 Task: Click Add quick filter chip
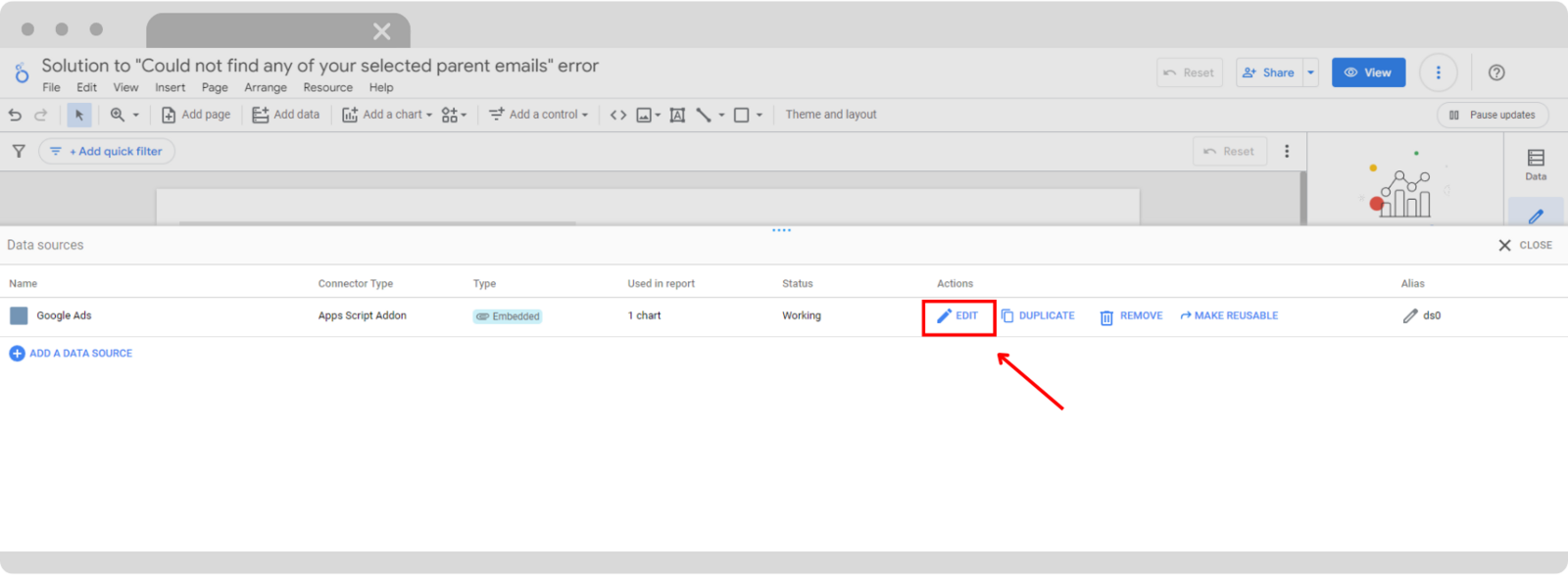(x=107, y=151)
